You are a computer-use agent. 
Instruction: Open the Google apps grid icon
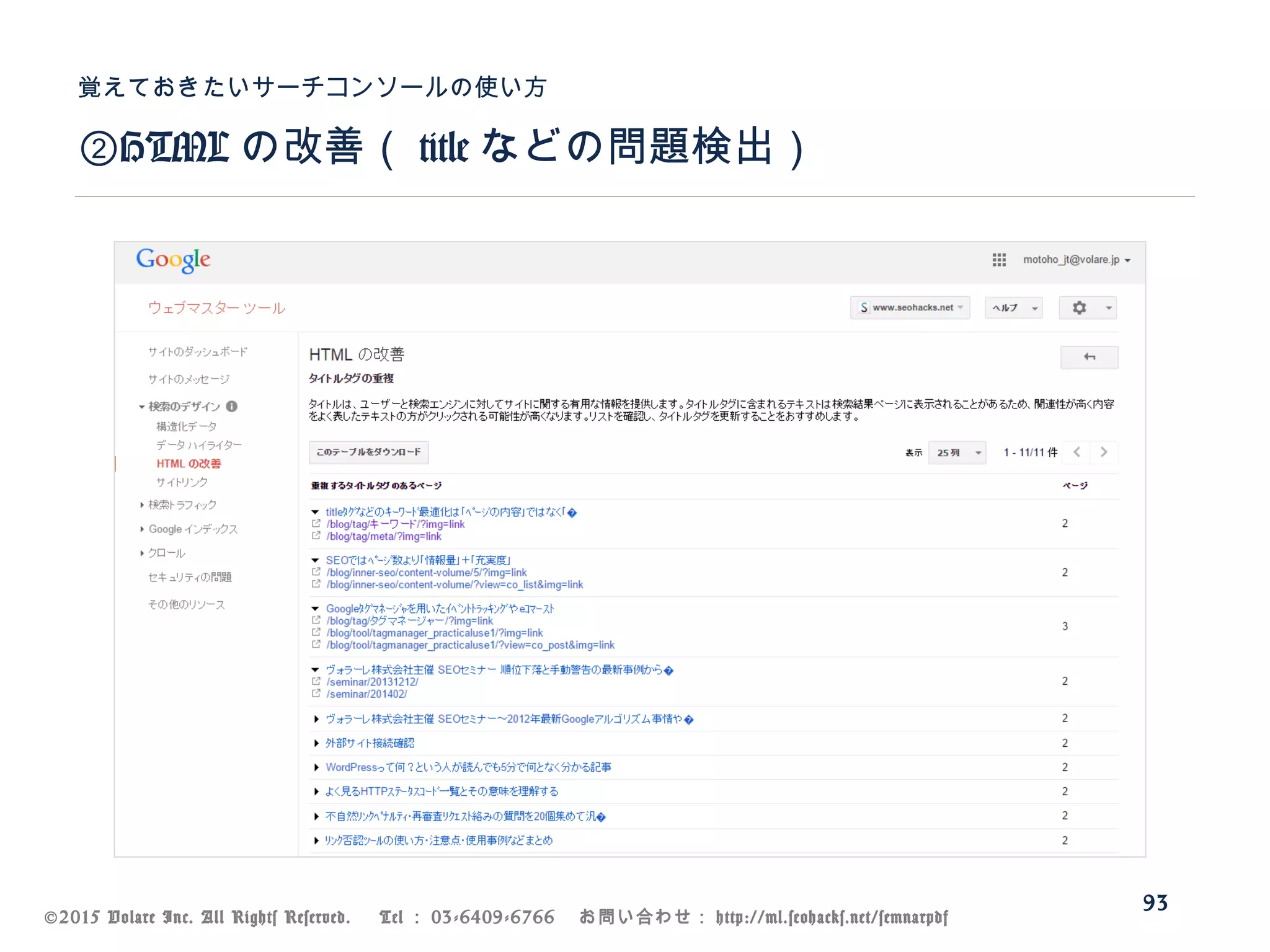tap(998, 260)
